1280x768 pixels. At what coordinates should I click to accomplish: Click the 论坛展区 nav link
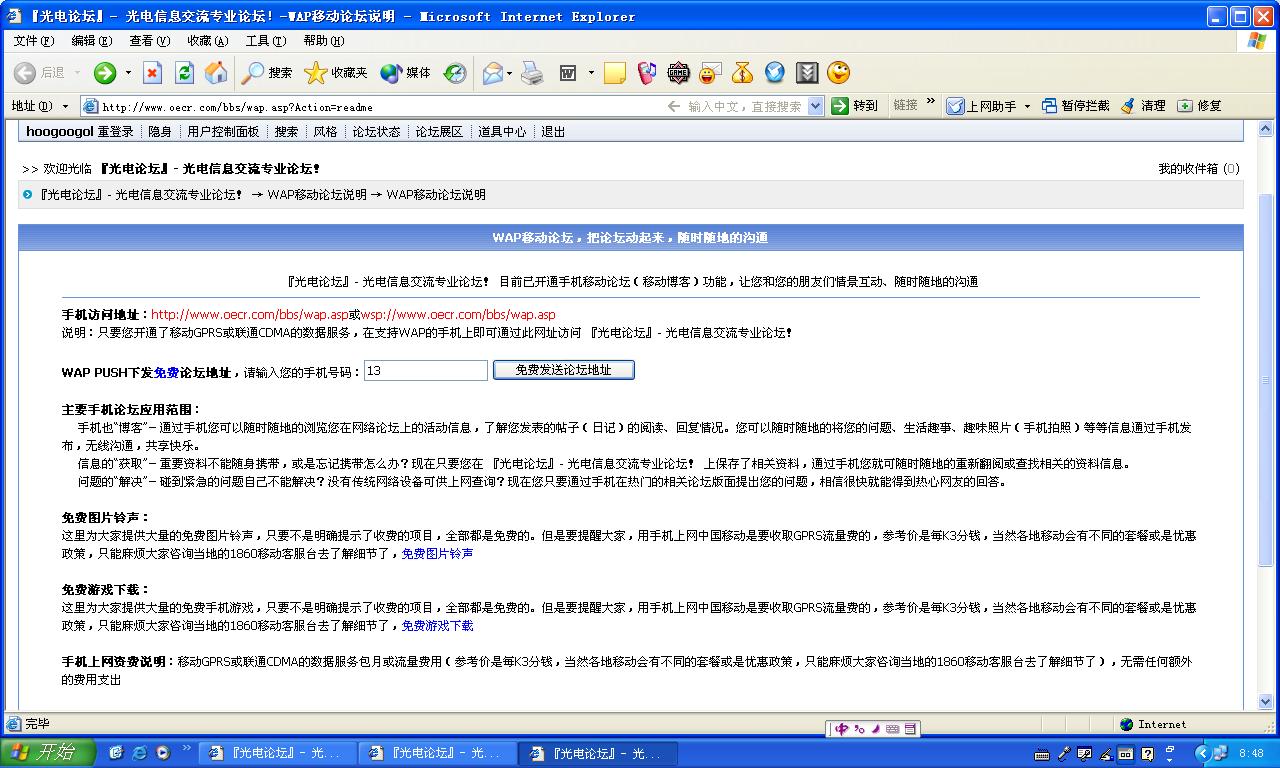pyautogui.click(x=439, y=132)
